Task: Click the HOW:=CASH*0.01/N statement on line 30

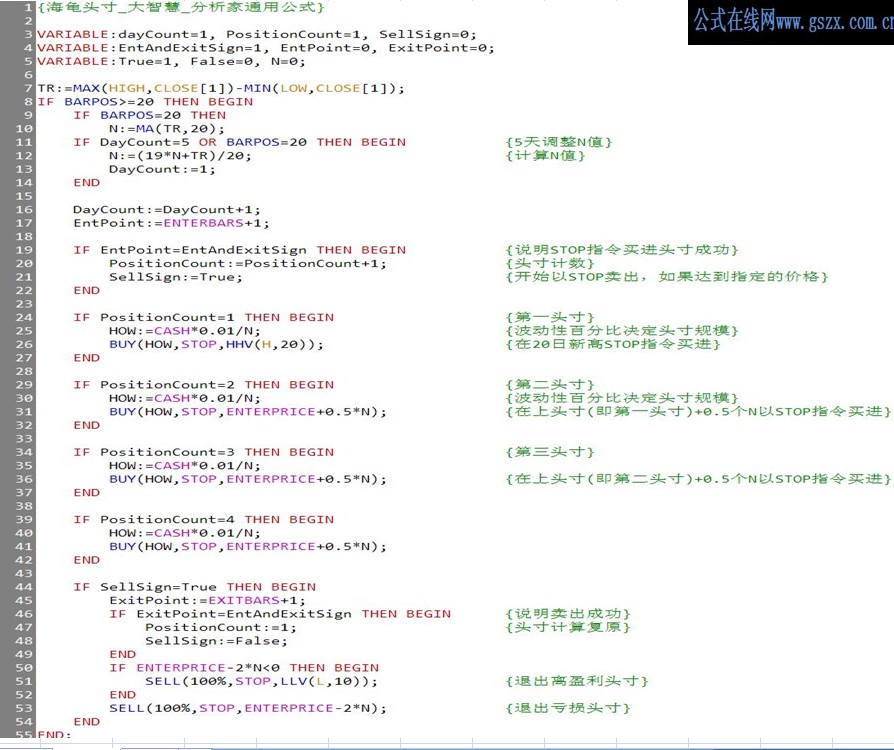Action: coord(185,399)
